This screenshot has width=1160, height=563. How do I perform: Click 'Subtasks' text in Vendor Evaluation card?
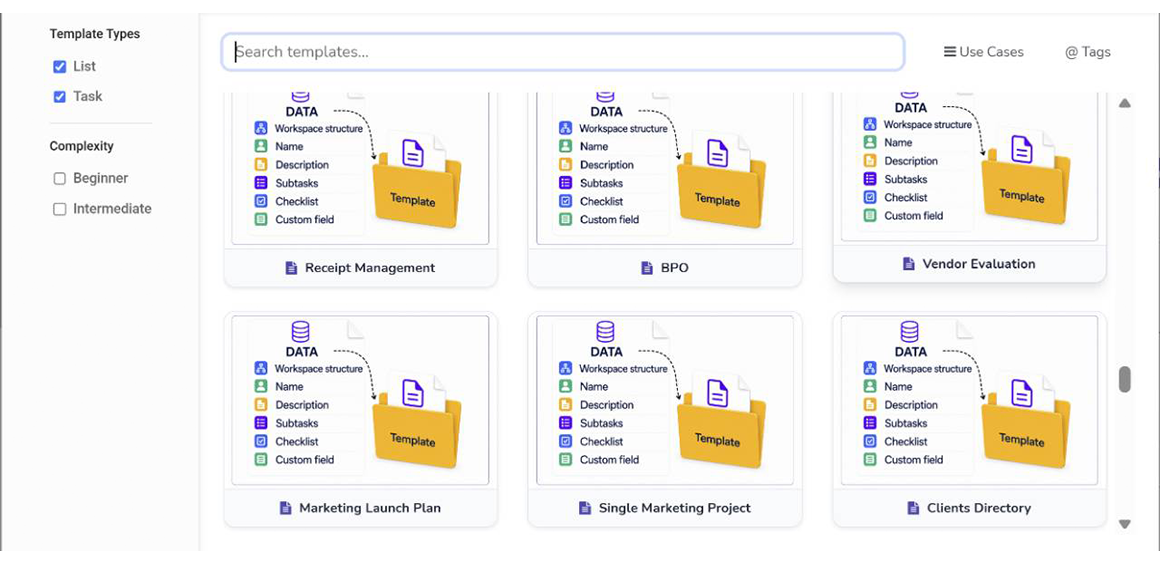906,179
